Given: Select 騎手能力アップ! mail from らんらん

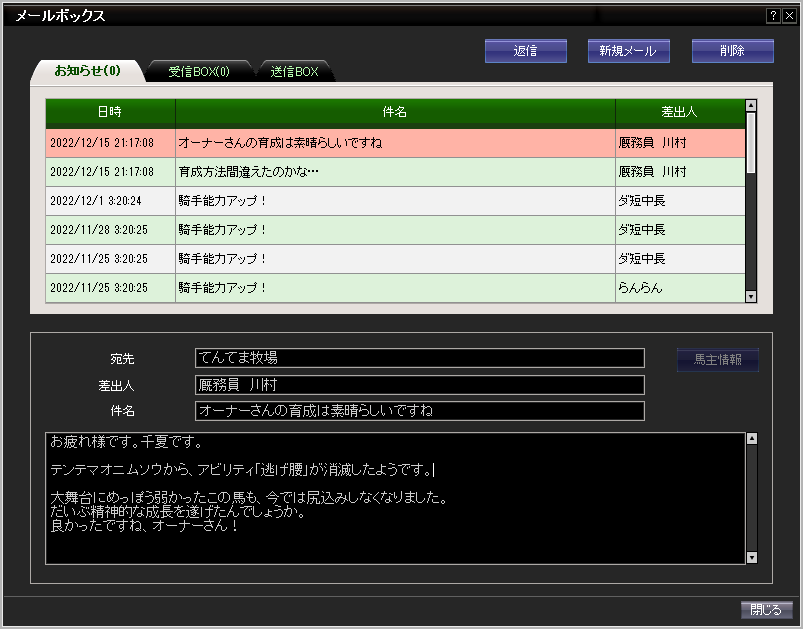Looking at the screenshot, I should pyautogui.click(x=395, y=288).
